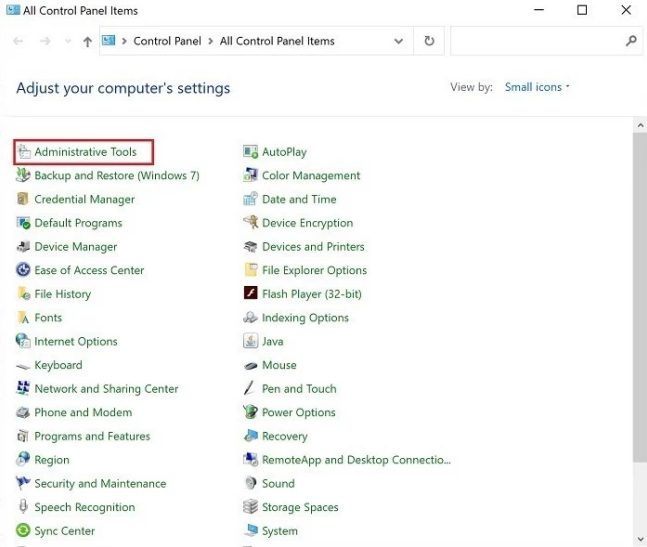This screenshot has height=547, width=647.
Task: Click the vertical scrollbar thumb
Action: [640, 297]
